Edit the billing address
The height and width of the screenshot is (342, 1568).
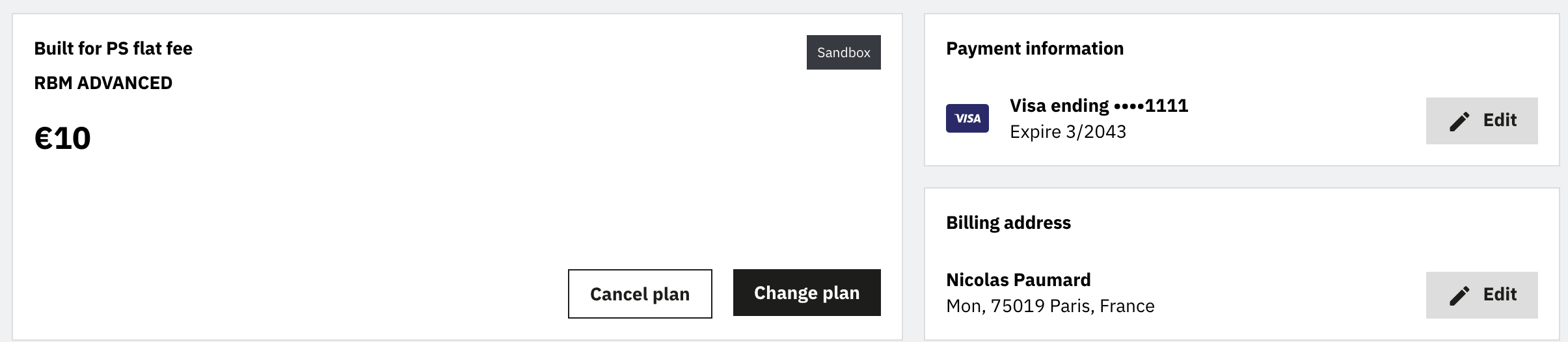tap(1481, 295)
